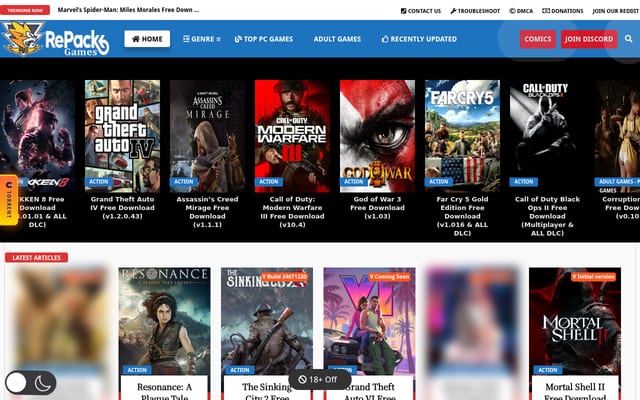Click God of War 3 Free Download title

378,208
